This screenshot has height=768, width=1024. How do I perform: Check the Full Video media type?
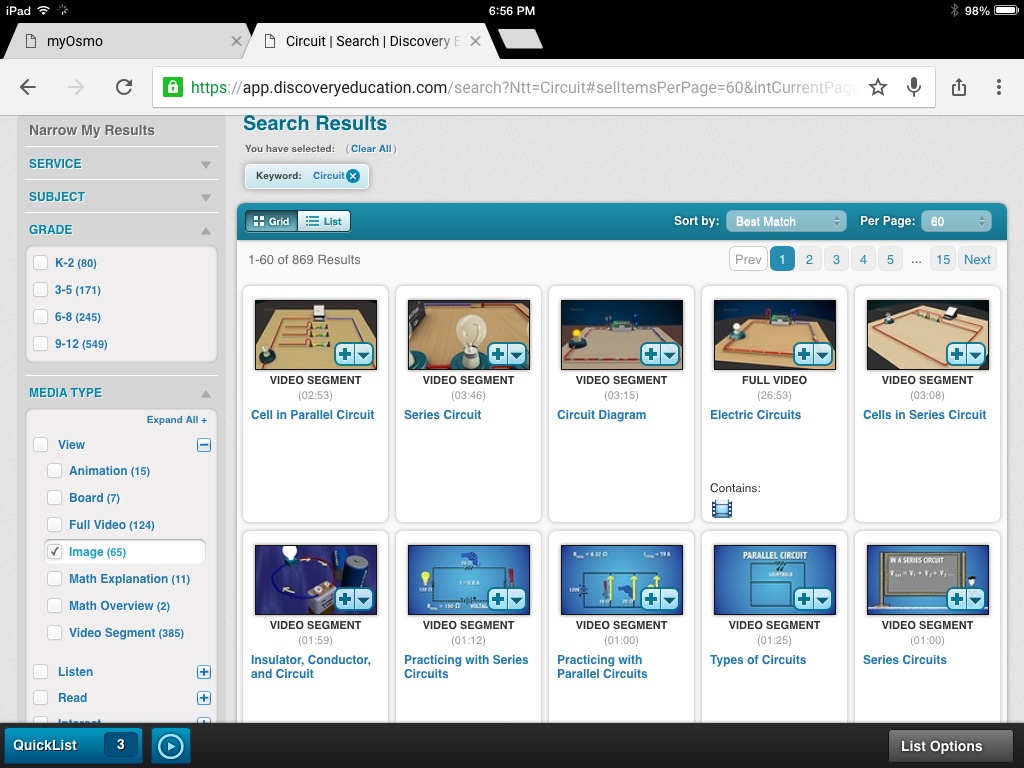click(55, 524)
